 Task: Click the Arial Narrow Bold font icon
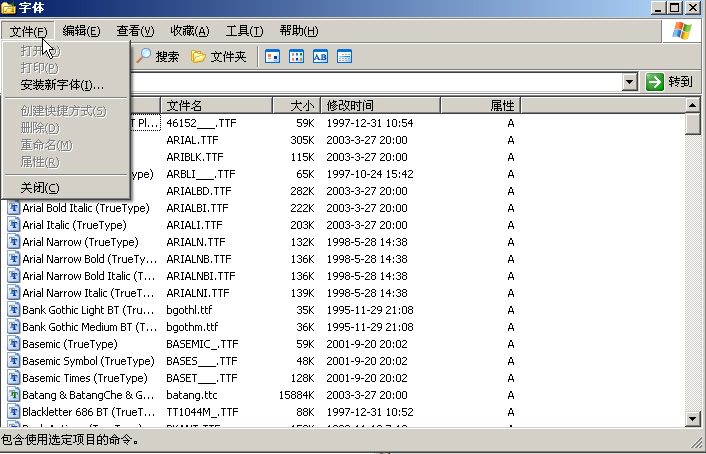point(14,259)
